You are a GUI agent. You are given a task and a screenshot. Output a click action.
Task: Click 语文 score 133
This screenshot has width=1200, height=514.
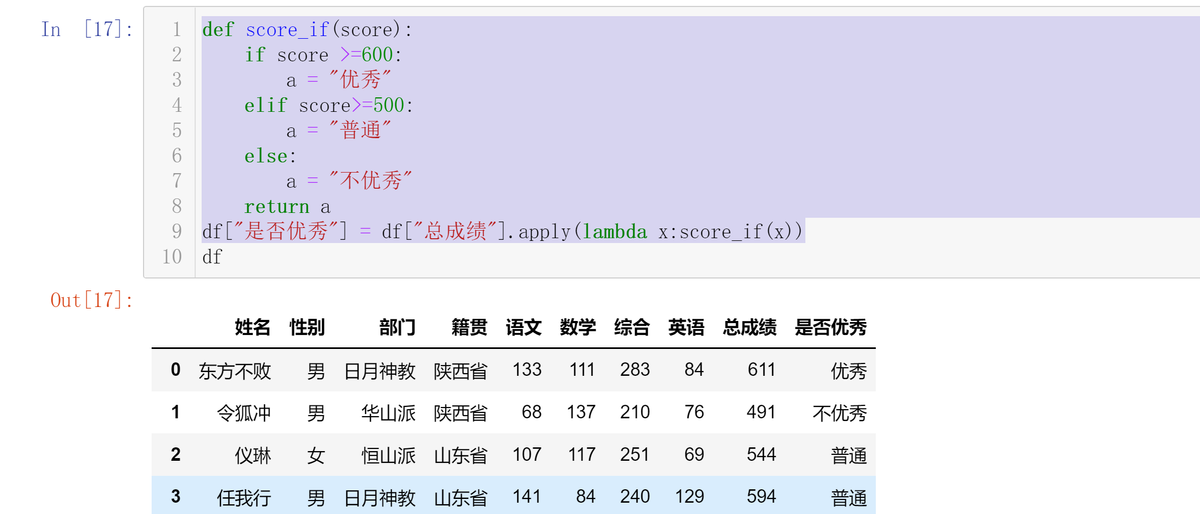[527, 370]
